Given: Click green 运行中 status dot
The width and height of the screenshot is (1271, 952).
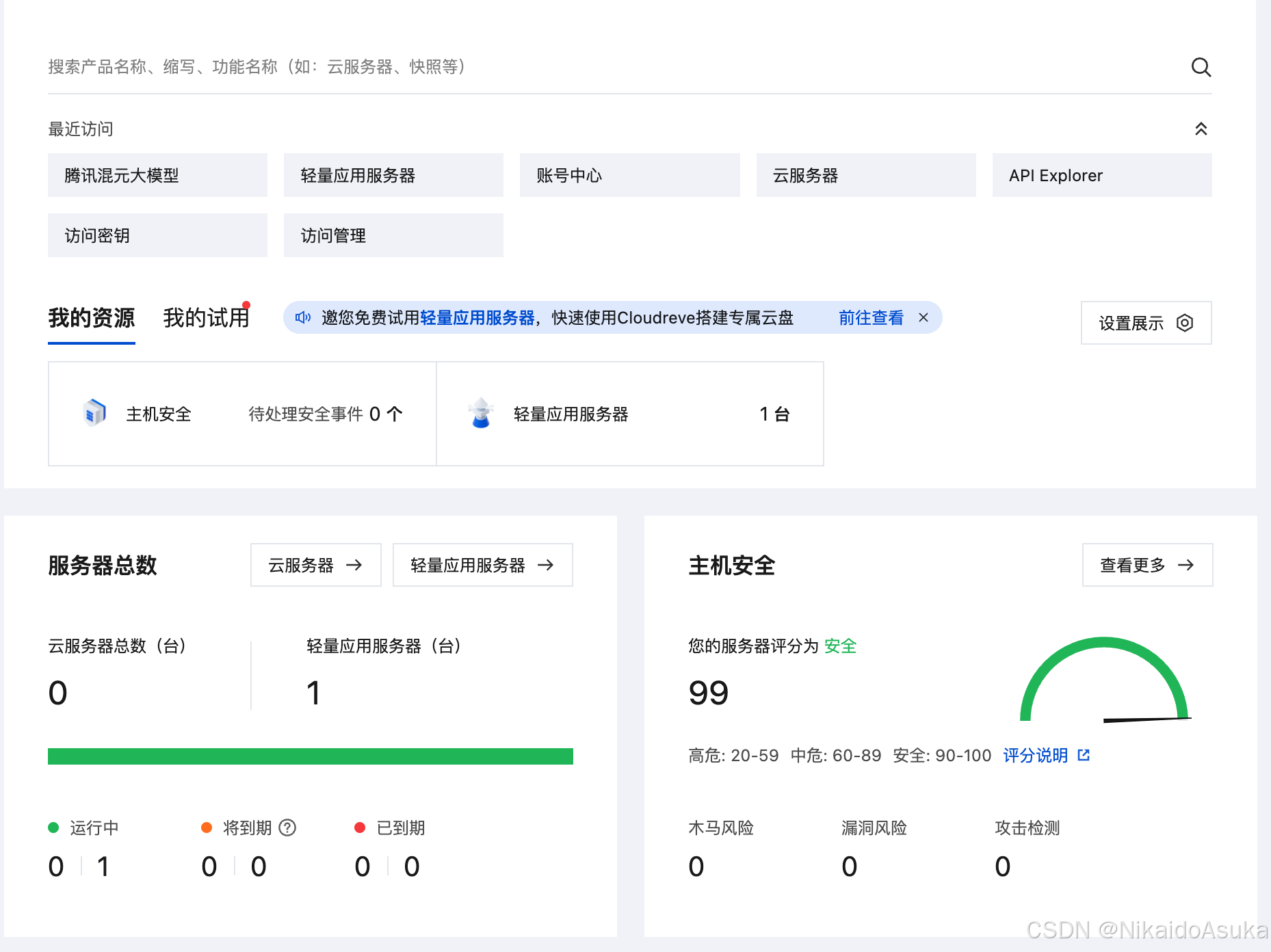Looking at the screenshot, I should click(53, 828).
